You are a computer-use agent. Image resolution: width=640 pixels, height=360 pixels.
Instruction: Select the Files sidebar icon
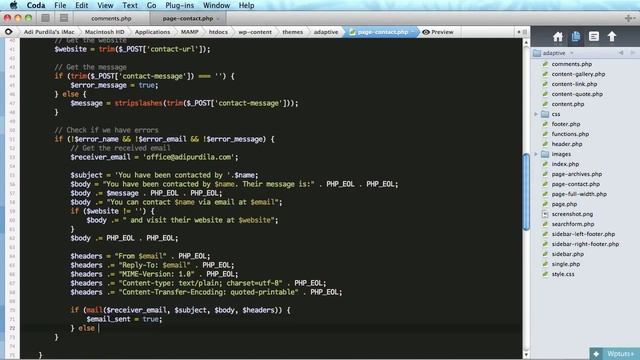tap(576, 37)
